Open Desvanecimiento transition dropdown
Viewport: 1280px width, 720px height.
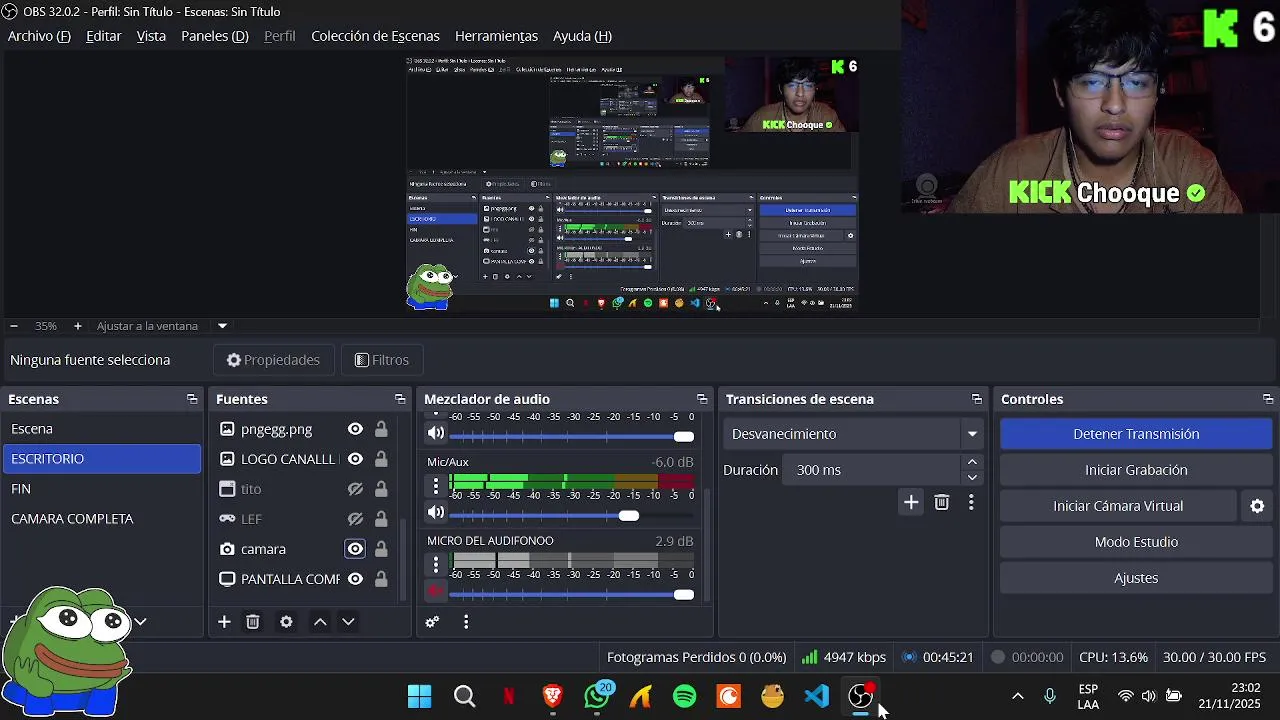coord(852,434)
